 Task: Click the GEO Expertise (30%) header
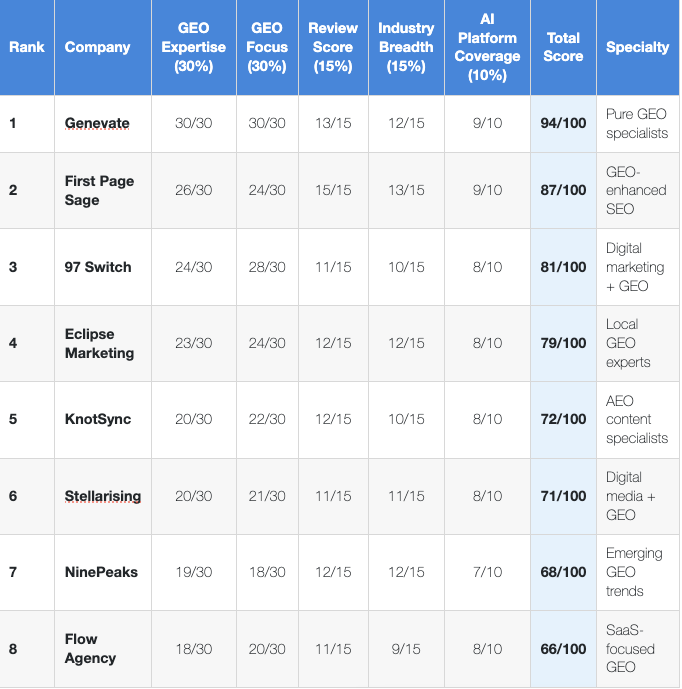click(193, 47)
